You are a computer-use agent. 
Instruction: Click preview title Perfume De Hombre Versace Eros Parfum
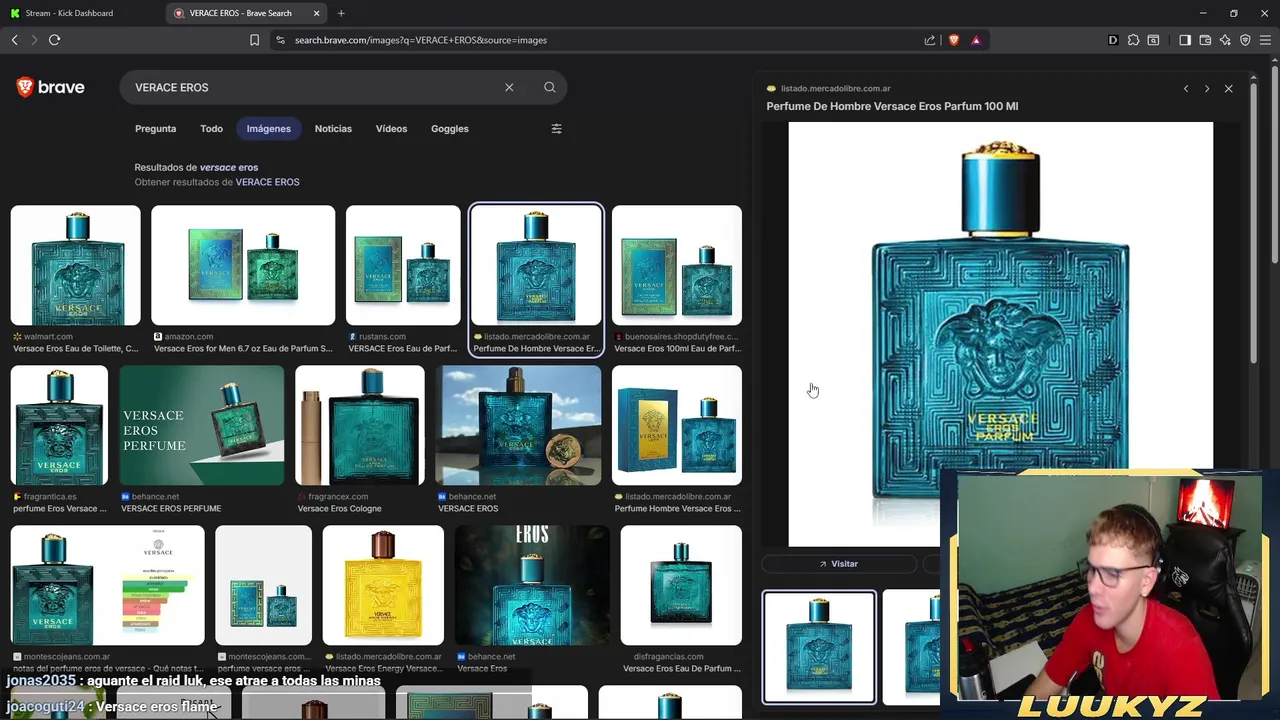[x=892, y=106]
